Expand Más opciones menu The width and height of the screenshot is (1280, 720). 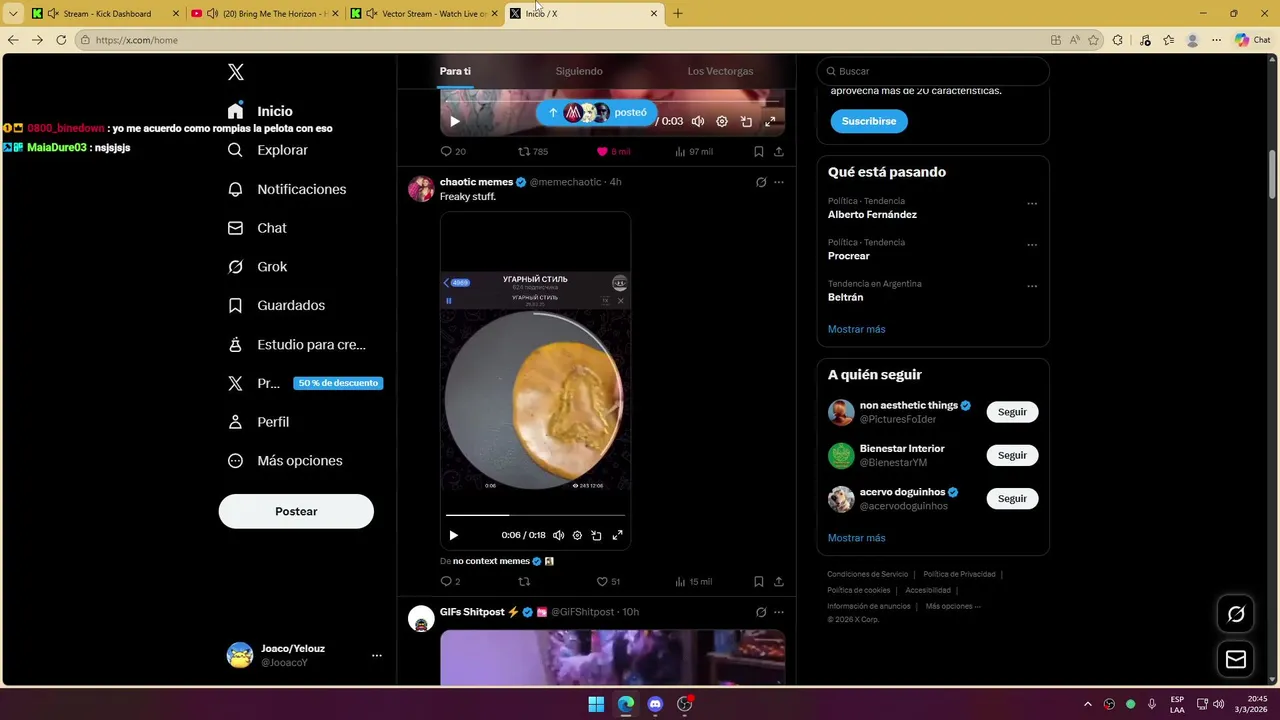[x=285, y=461]
